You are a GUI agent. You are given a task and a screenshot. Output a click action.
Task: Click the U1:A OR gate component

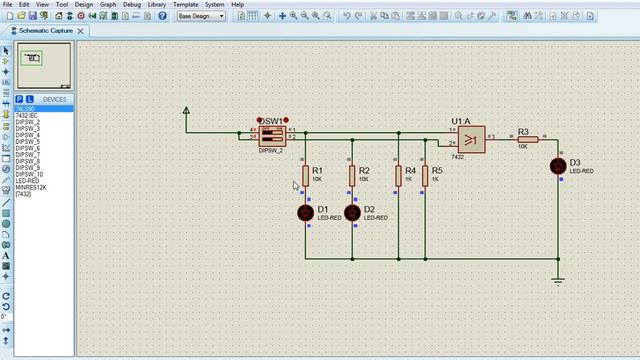click(x=471, y=140)
